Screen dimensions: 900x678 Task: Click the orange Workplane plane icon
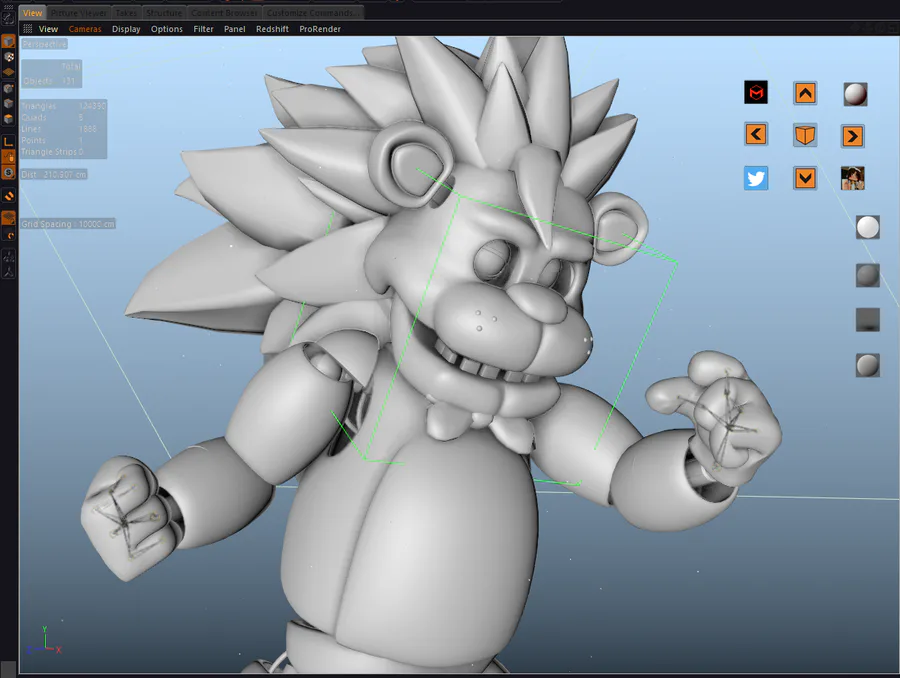click(9, 72)
